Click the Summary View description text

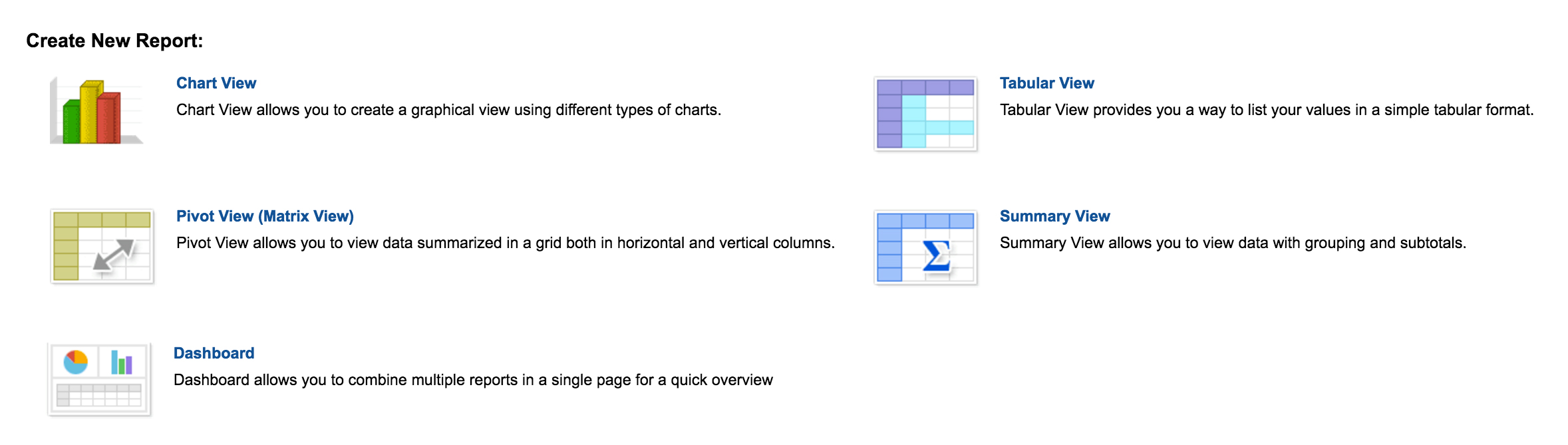pyautogui.click(x=1232, y=243)
